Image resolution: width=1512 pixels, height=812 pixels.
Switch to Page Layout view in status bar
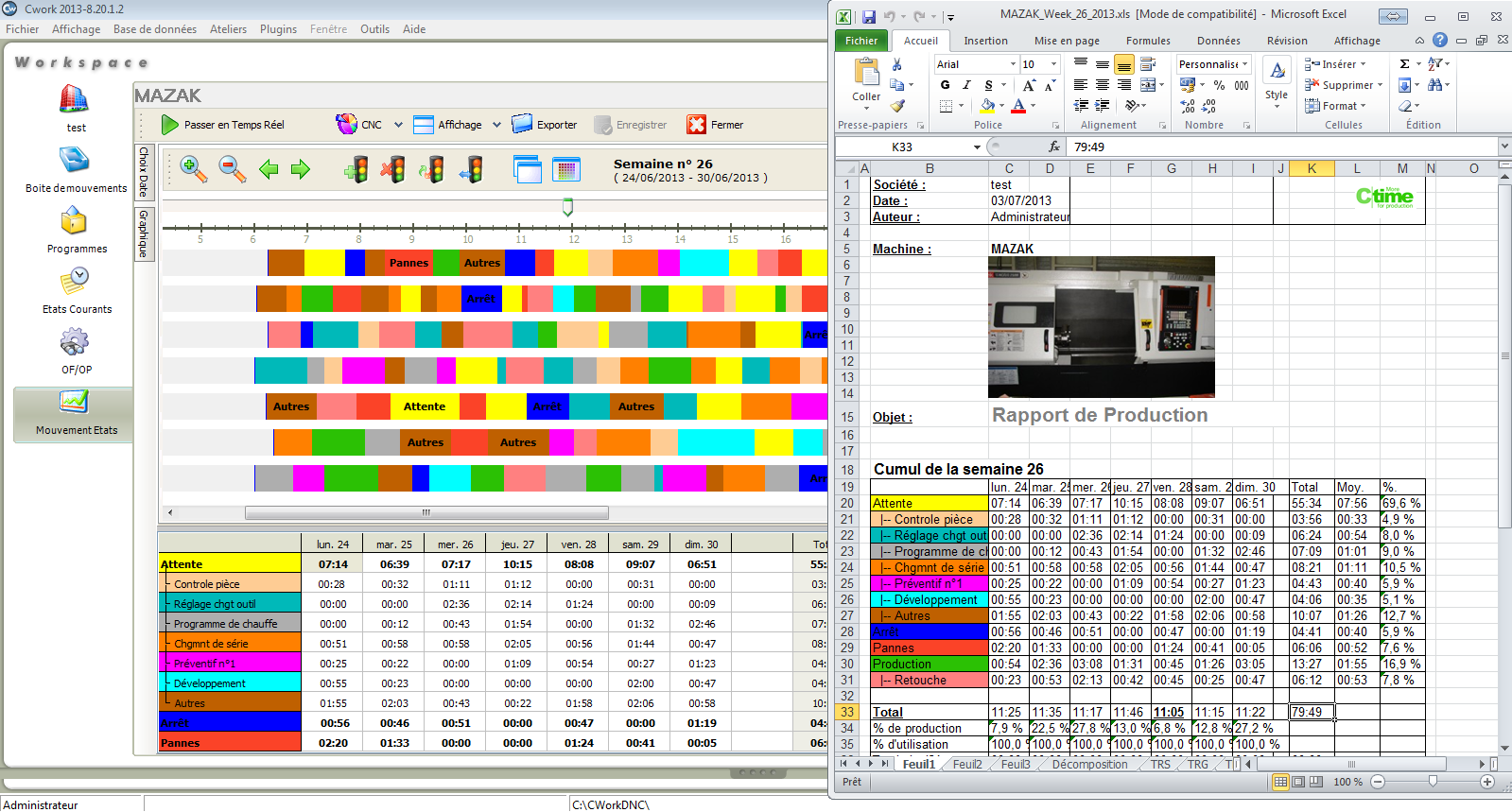point(1298,782)
